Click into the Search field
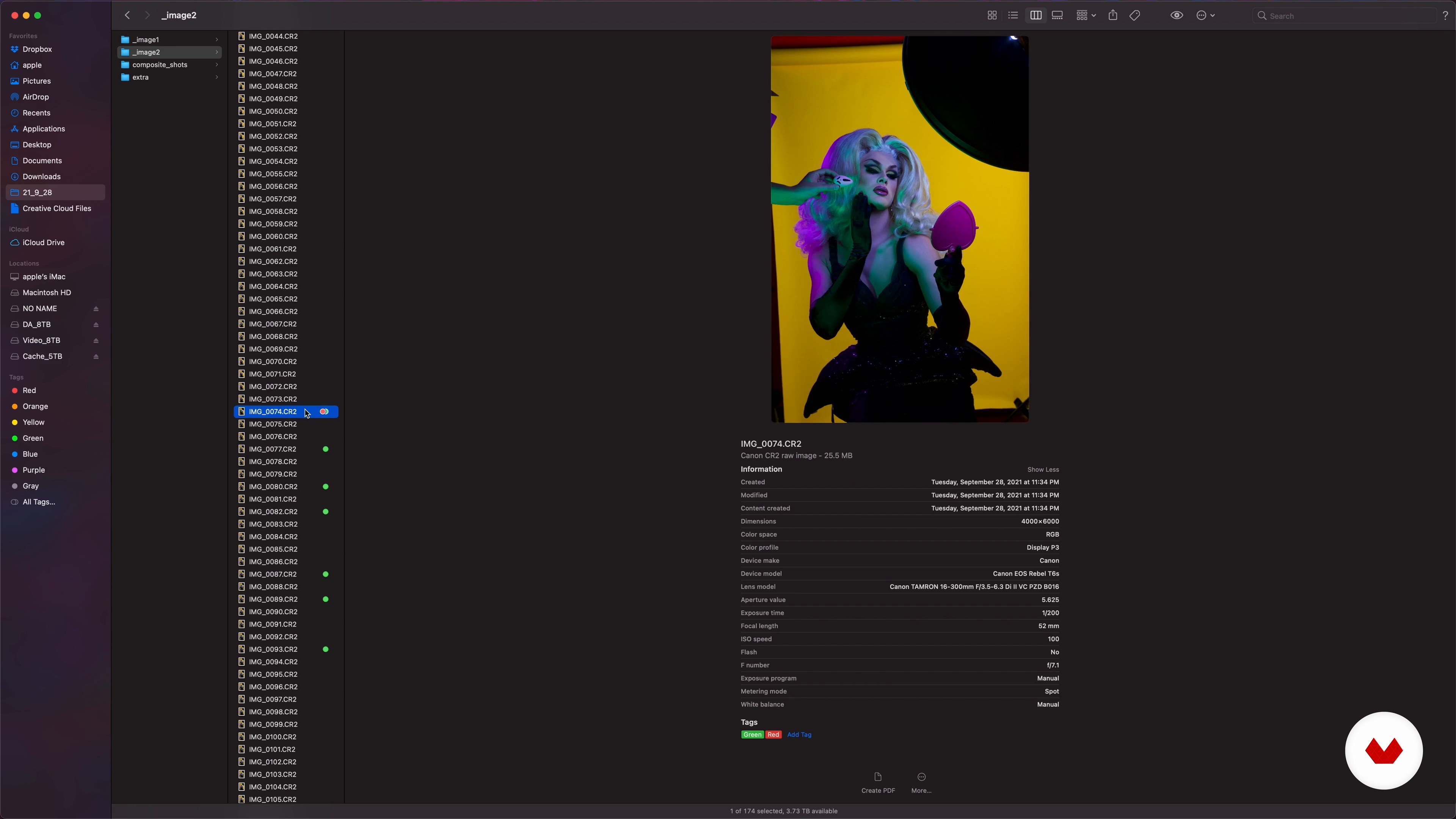The image size is (1456, 819). [x=1345, y=16]
